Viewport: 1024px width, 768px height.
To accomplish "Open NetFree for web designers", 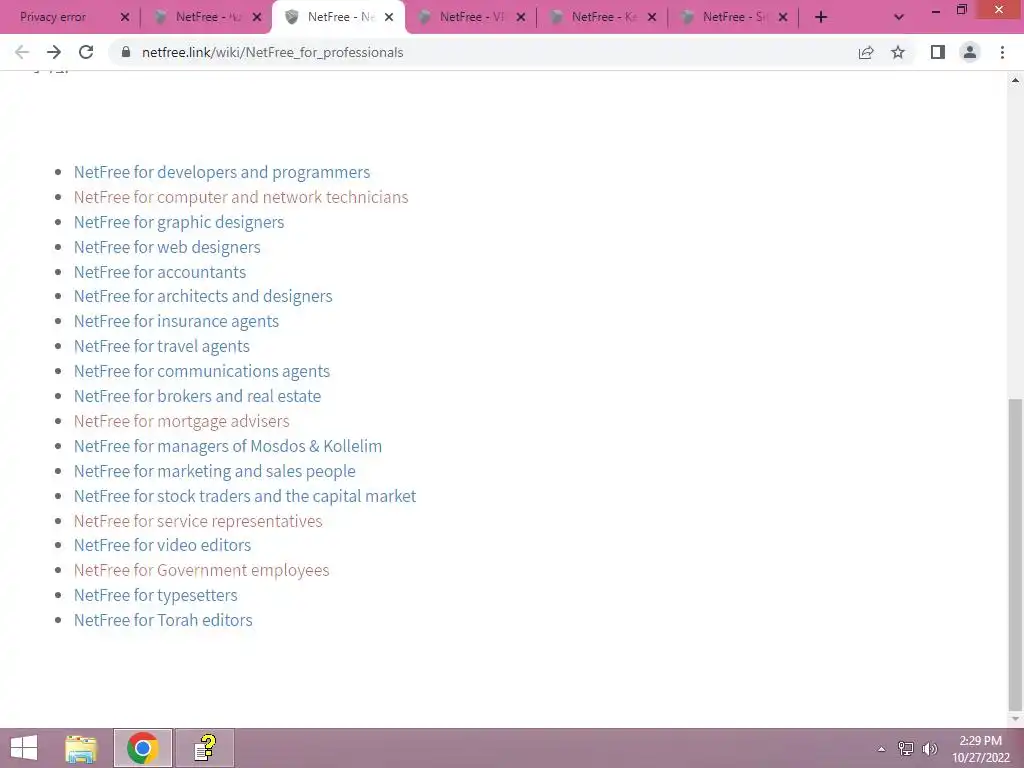I will 167,247.
